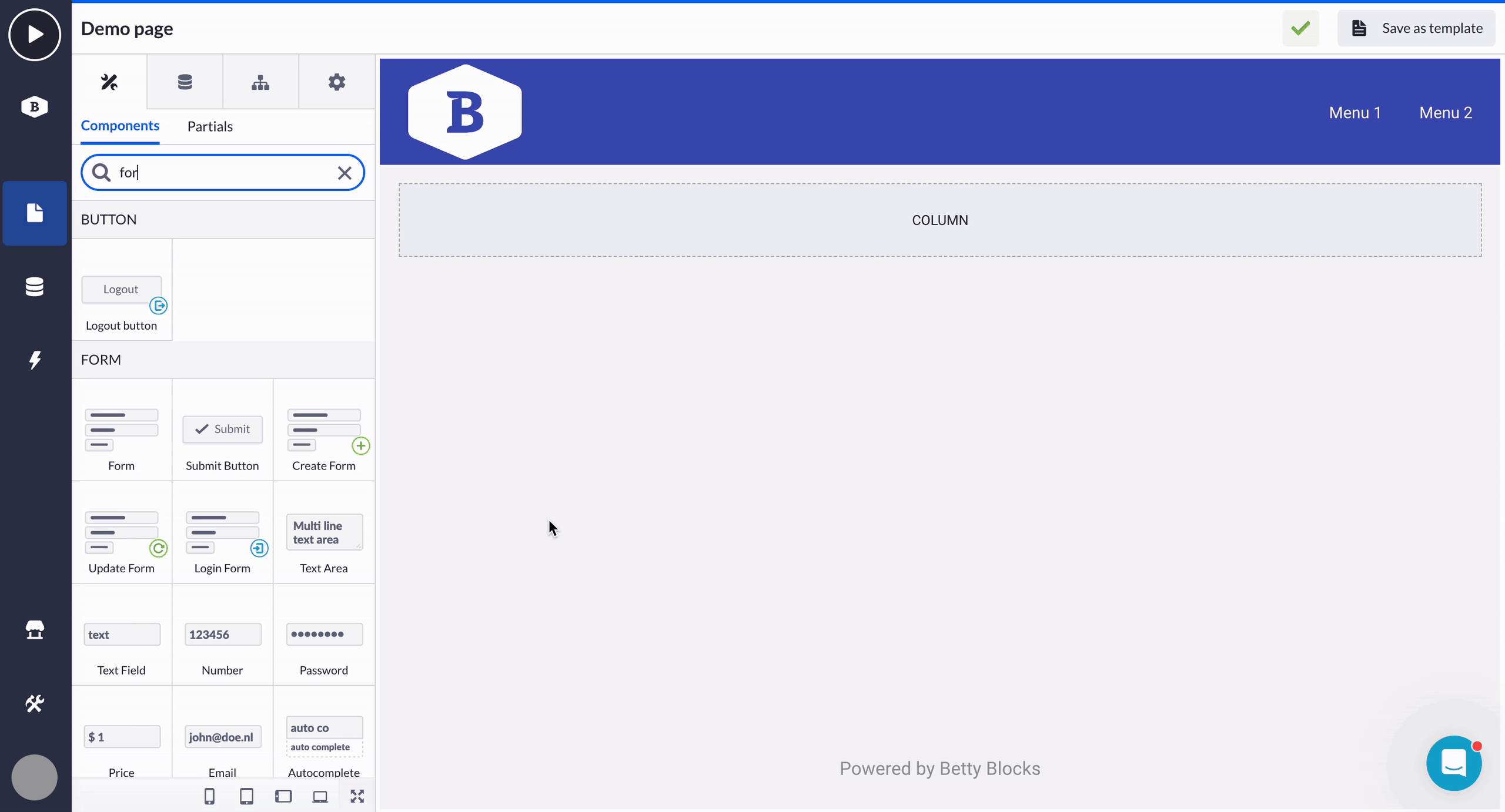Clear the search text with X

pyautogui.click(x=345, y=173)
